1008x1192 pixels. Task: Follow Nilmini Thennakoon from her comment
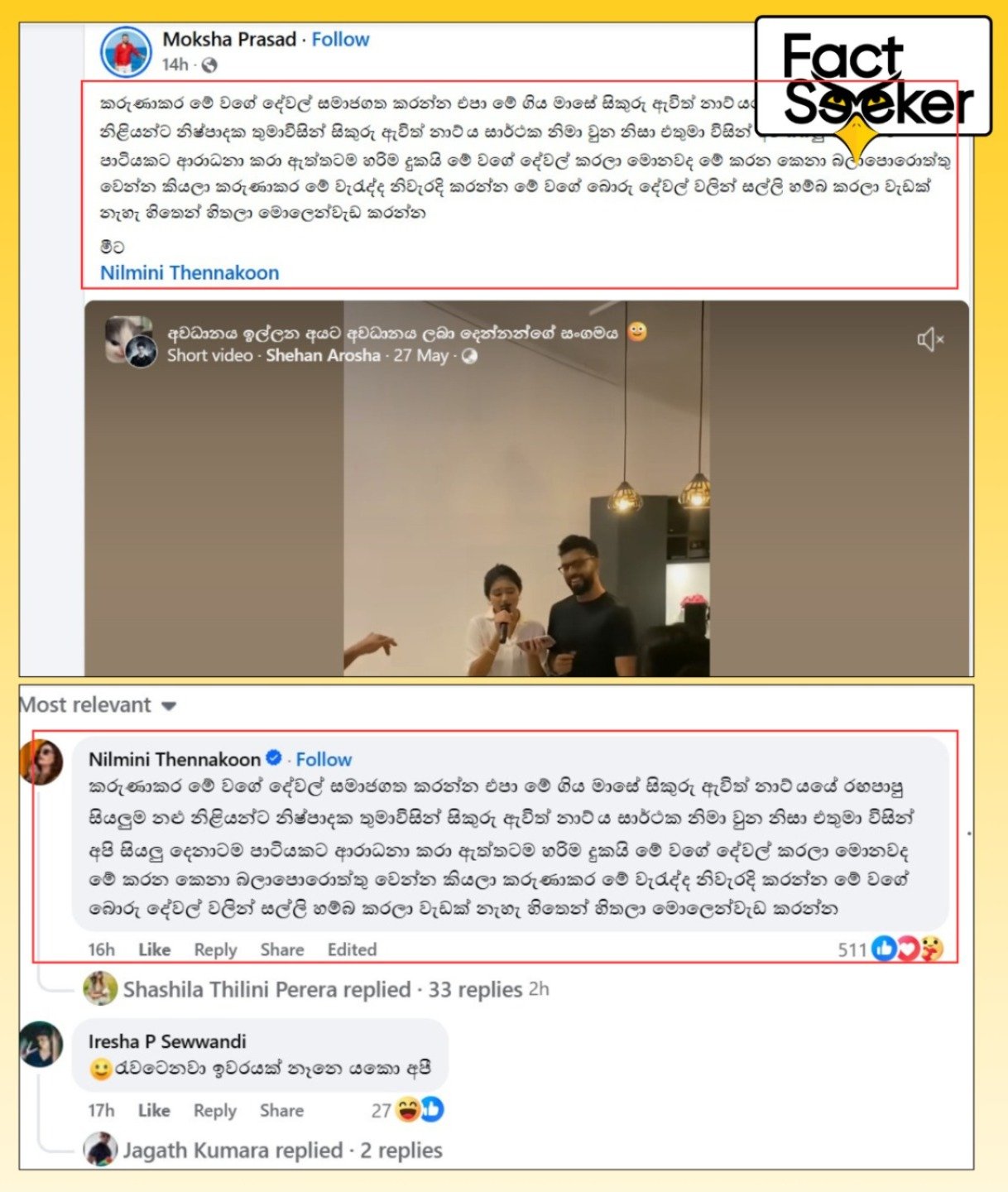(x=324, y=759)
